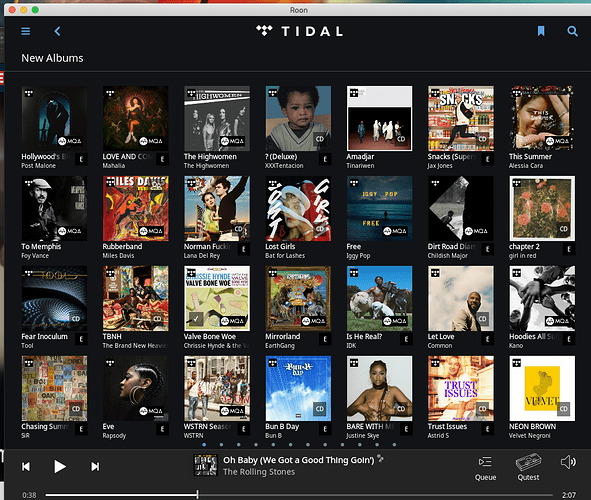The height and width of the screenshot is (500, 591).
Task: Go back with the left arrow
Action: tap(57, 31)
